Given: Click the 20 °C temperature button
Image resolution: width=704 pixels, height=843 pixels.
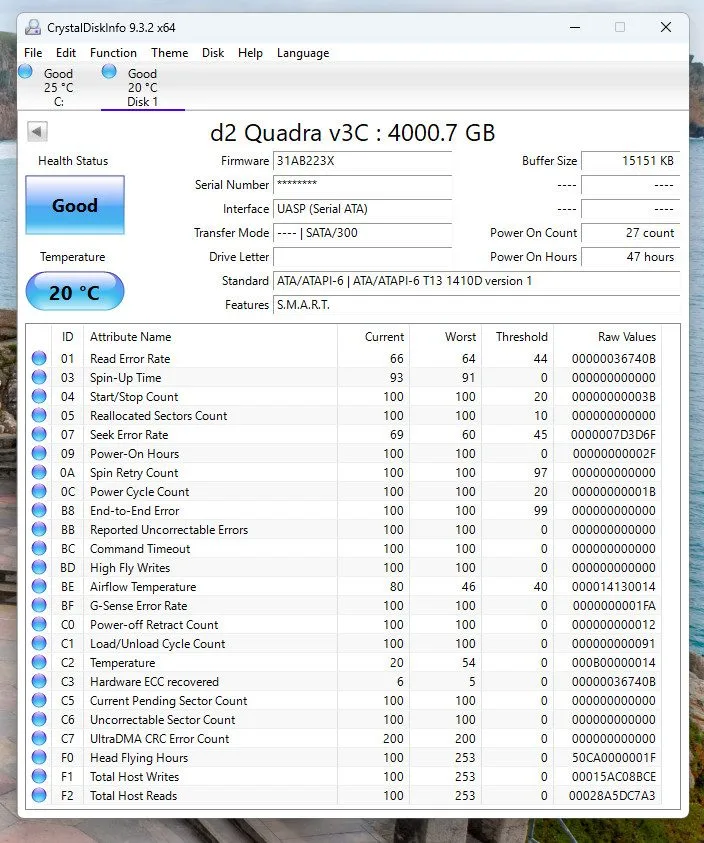Looking at the screenshot, I should coord(75,292).
